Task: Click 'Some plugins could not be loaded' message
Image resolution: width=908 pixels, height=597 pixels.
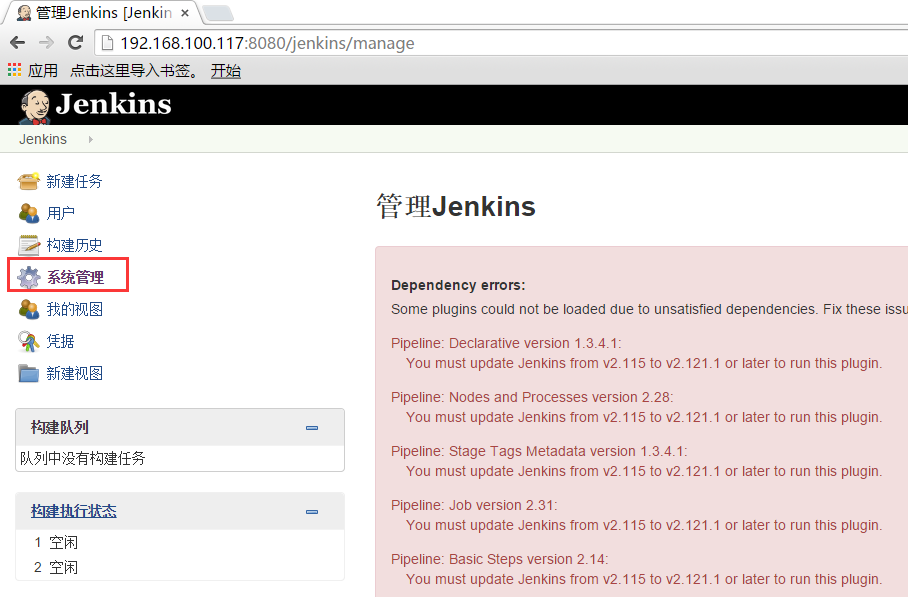Action: coord(649,309)
